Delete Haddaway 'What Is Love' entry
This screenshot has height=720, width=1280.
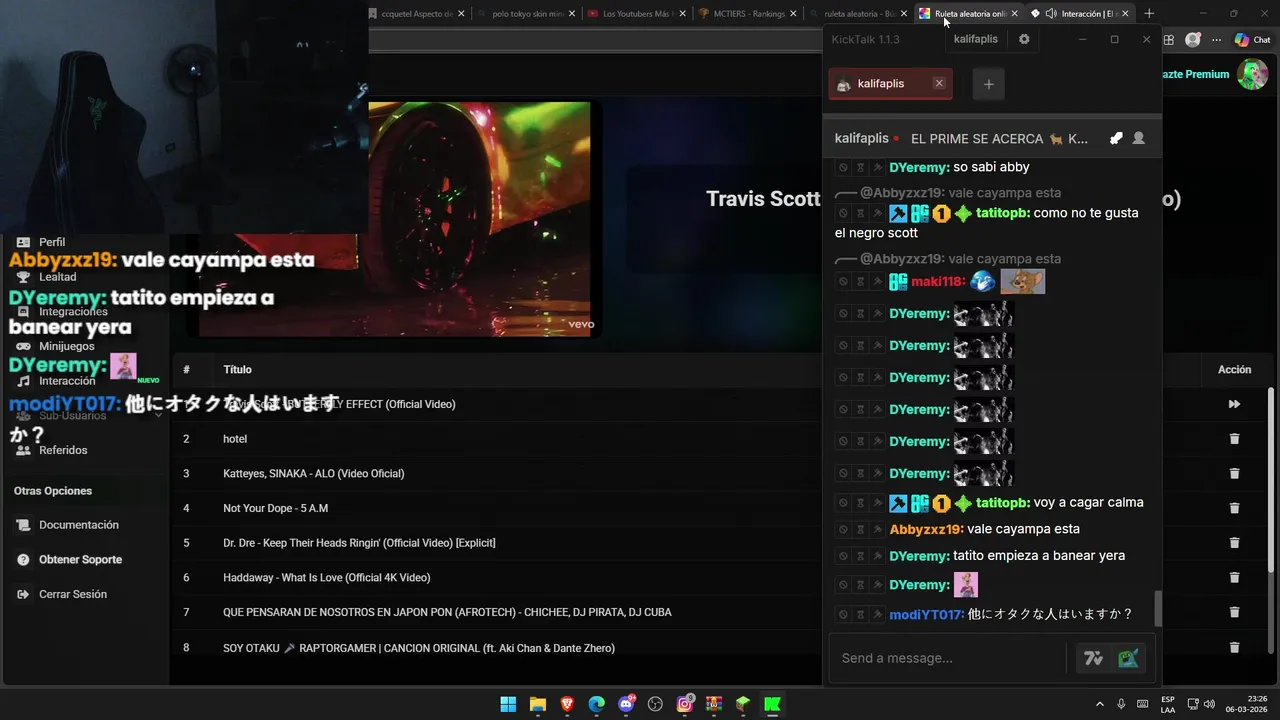tap(1234, 577)
